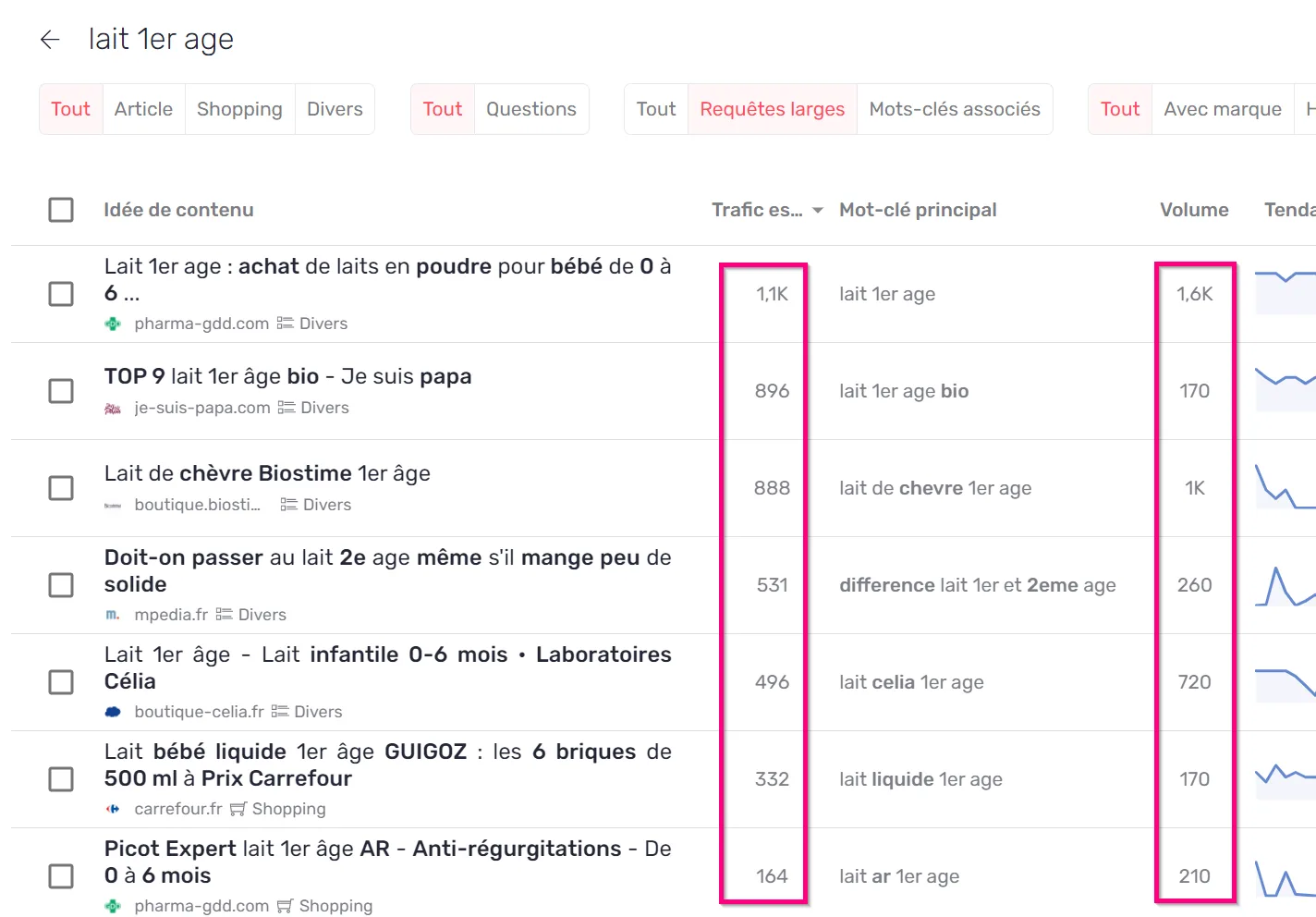The height and width of the screenshot is (917, 1316).
Task: Click the trend sparkline for lait 1er age bio
Action: pos(1286,390)
